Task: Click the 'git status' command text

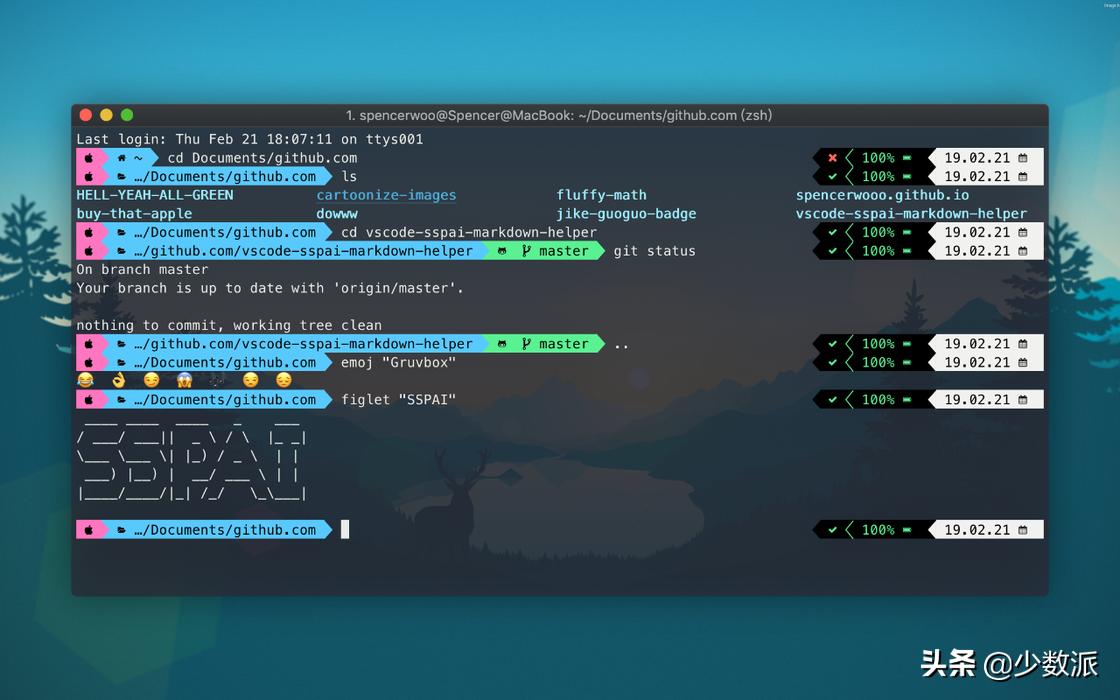Action: [654, 251]
